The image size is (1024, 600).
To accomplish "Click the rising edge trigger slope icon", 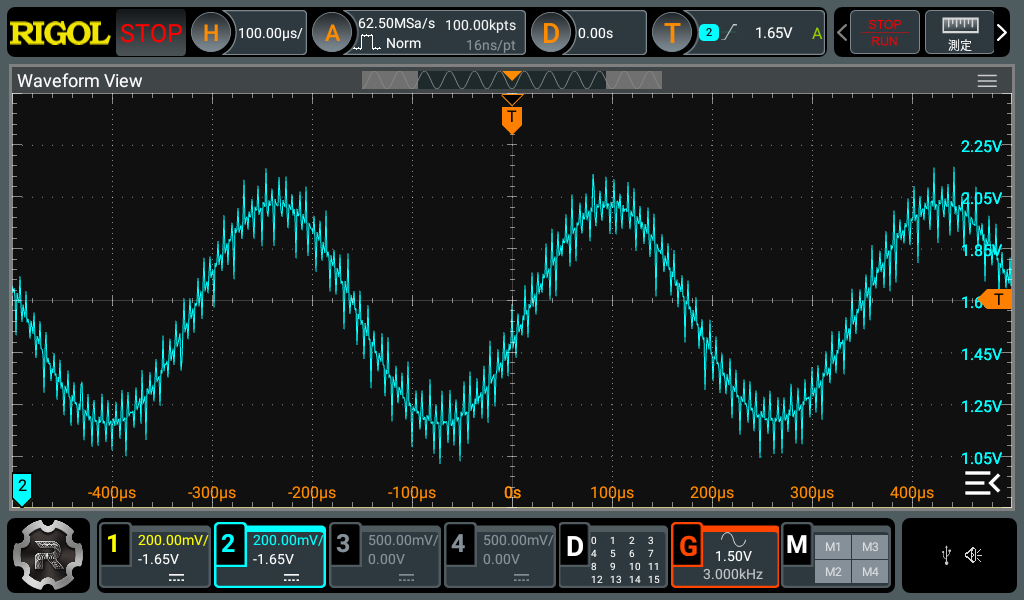I will tap(730, 31).
